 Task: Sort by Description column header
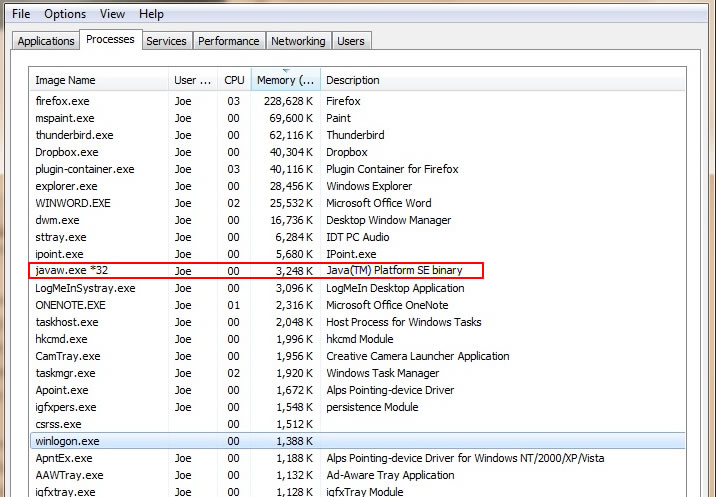(502, 80)
